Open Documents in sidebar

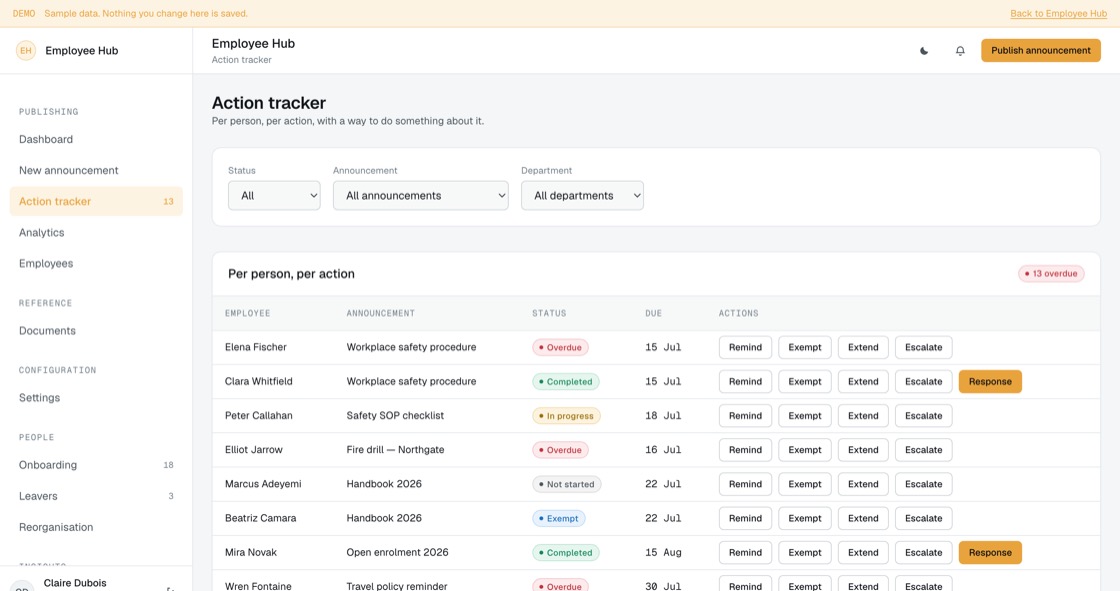coord(96,331)
